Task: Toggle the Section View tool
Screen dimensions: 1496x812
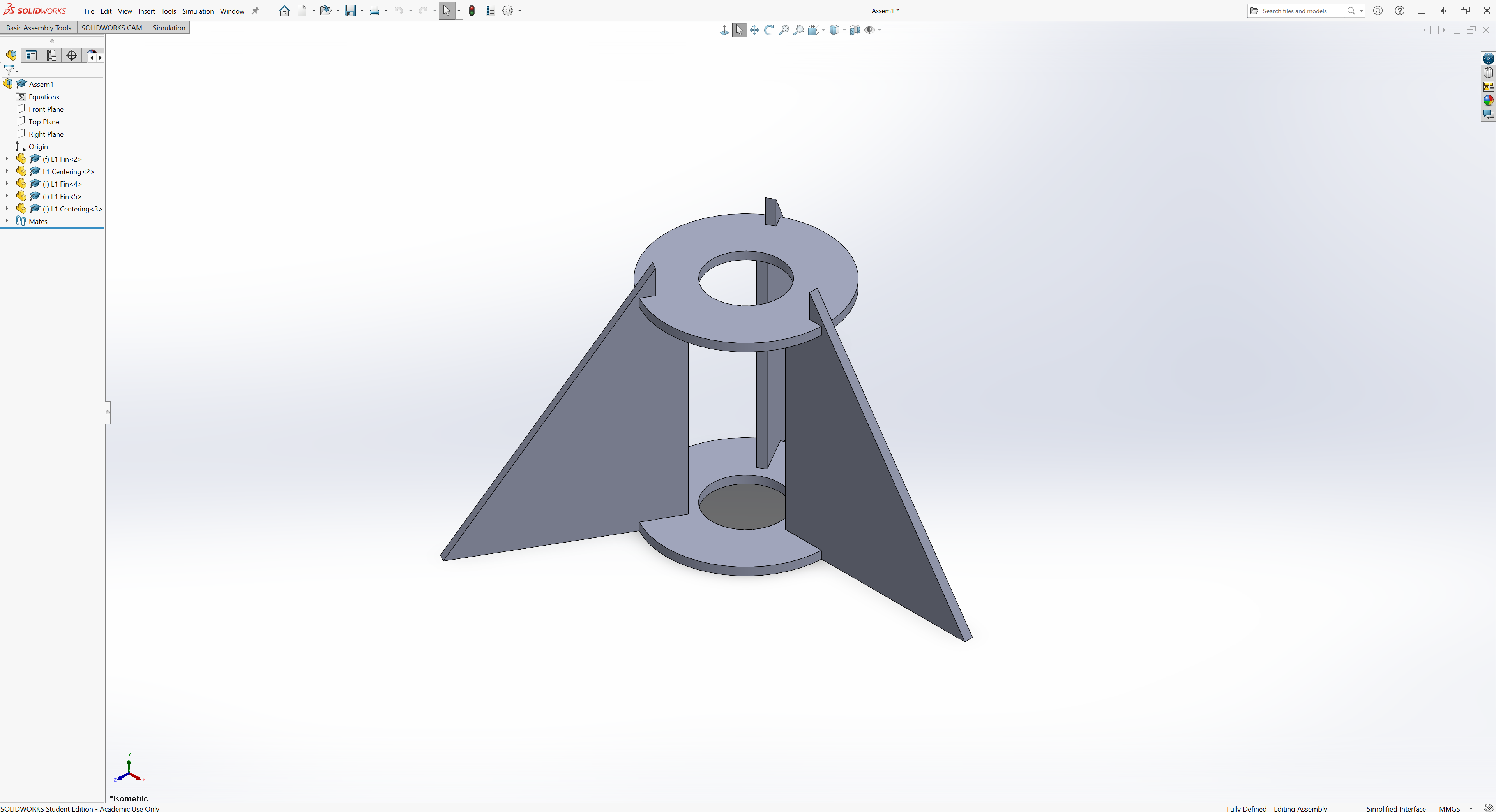Action: 855,30
